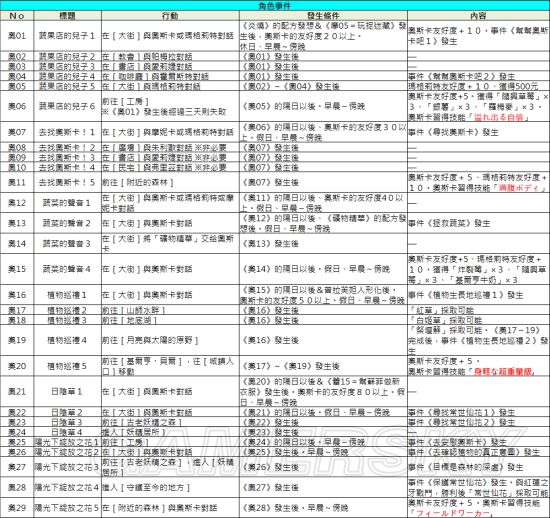Select the title cell "蔬果店的兒子 1"

(x=67, y=36)
